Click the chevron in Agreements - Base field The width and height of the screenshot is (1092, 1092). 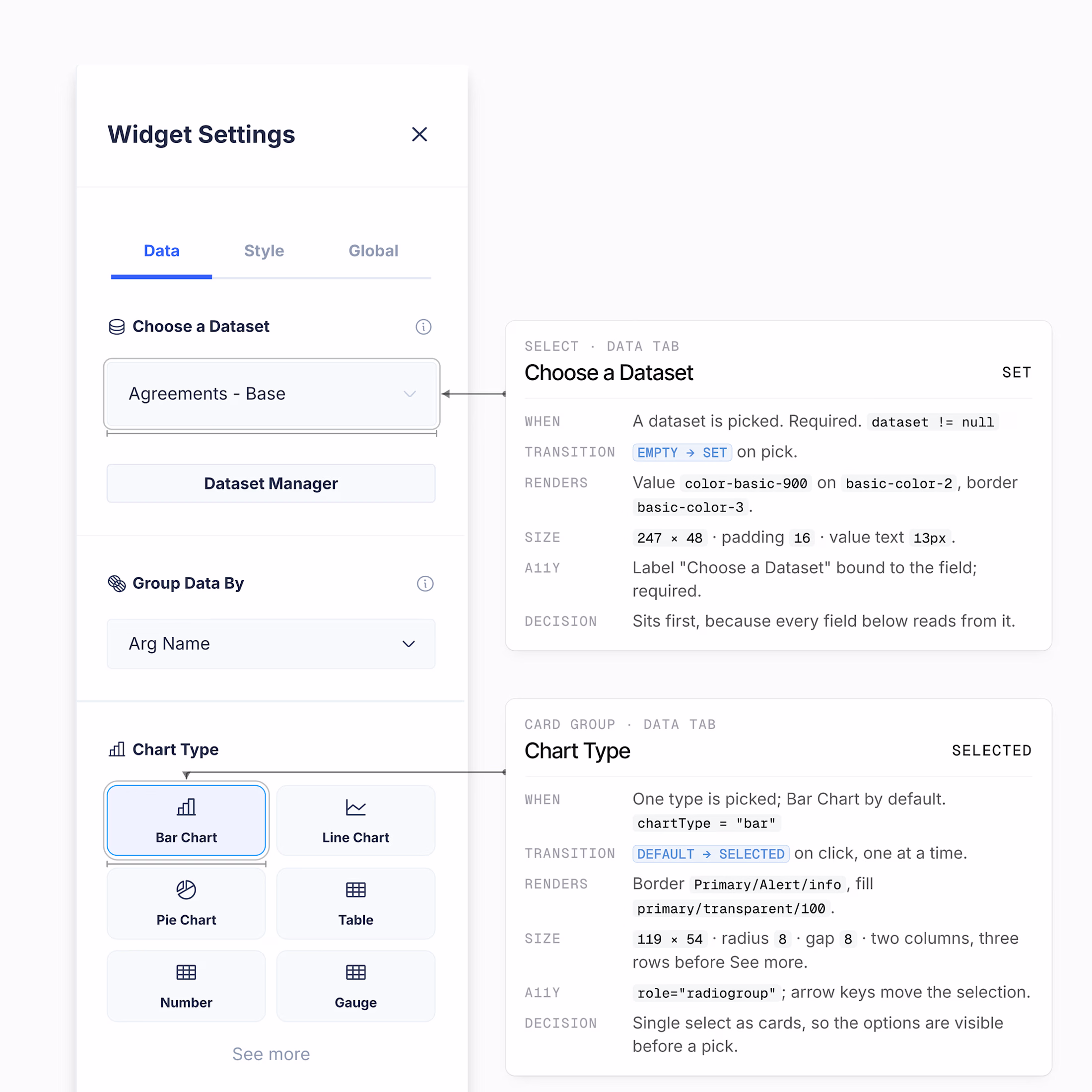tap(410, 394)
